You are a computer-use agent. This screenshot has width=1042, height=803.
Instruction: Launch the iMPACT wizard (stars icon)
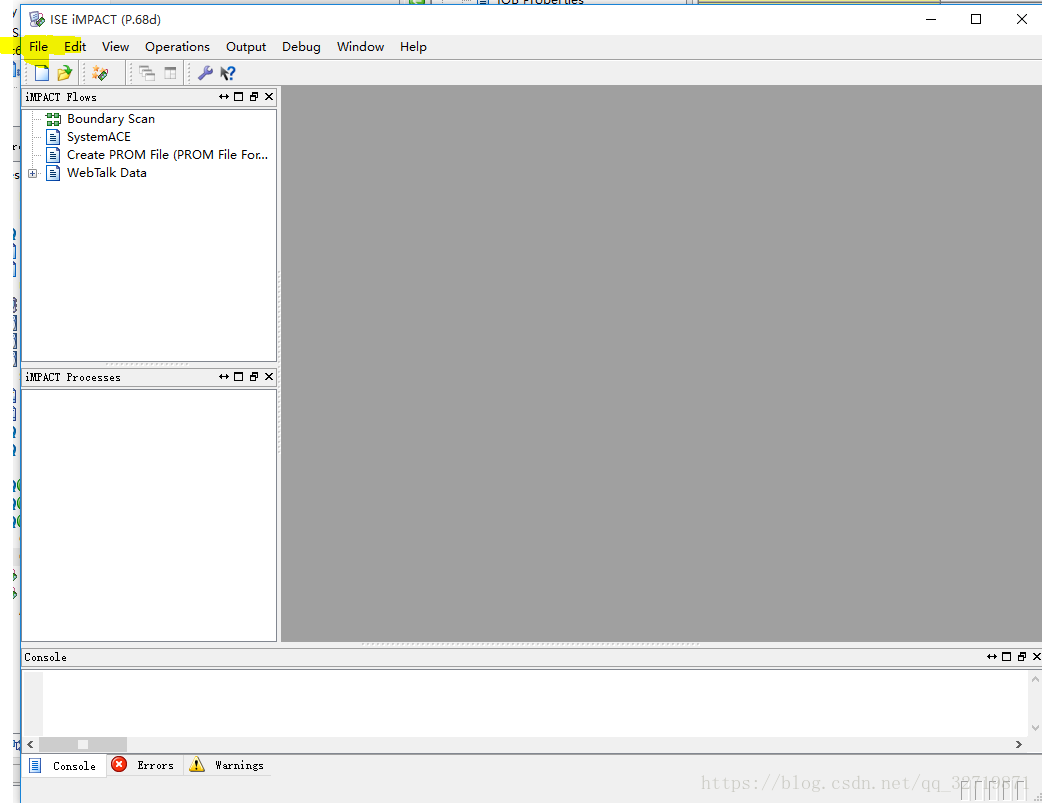pos(100,73)
